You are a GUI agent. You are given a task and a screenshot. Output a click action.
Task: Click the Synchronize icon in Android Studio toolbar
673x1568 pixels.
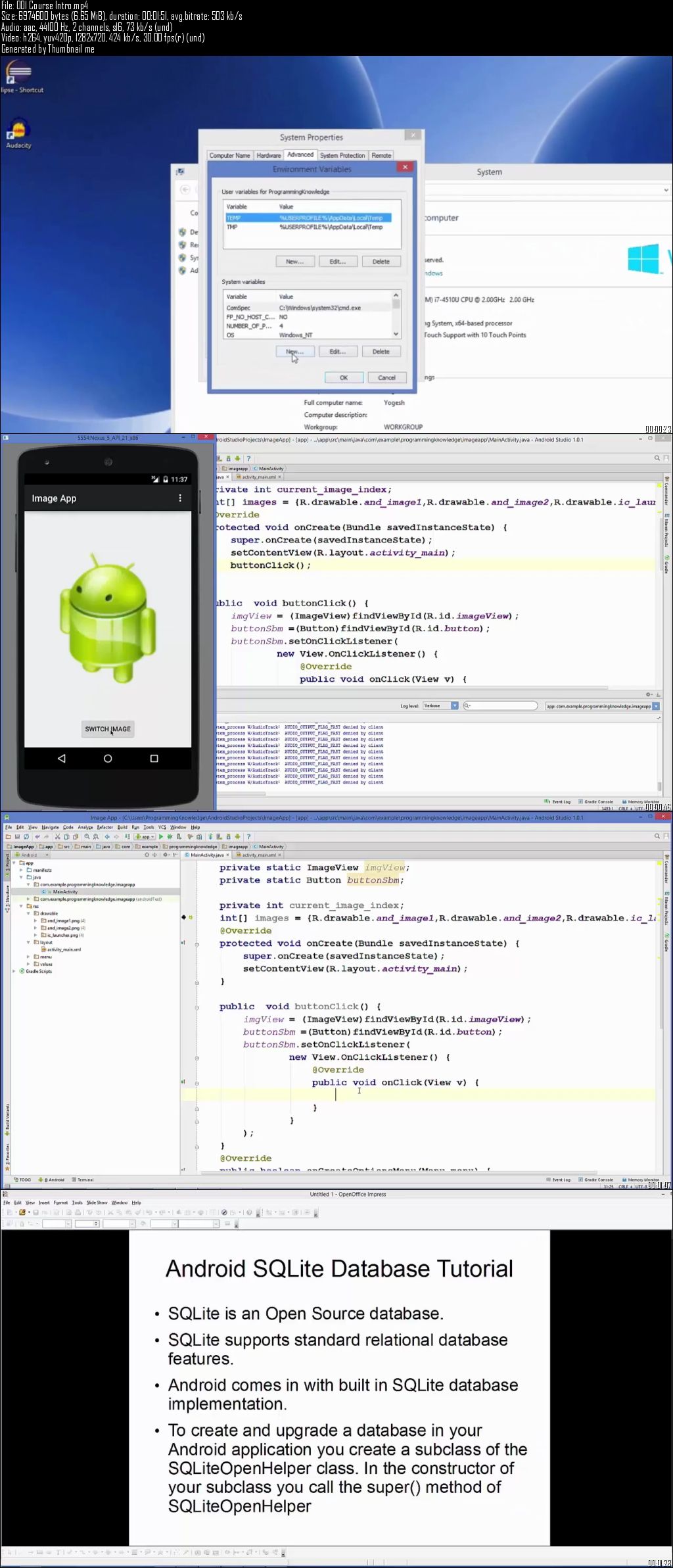coord(26,837)
